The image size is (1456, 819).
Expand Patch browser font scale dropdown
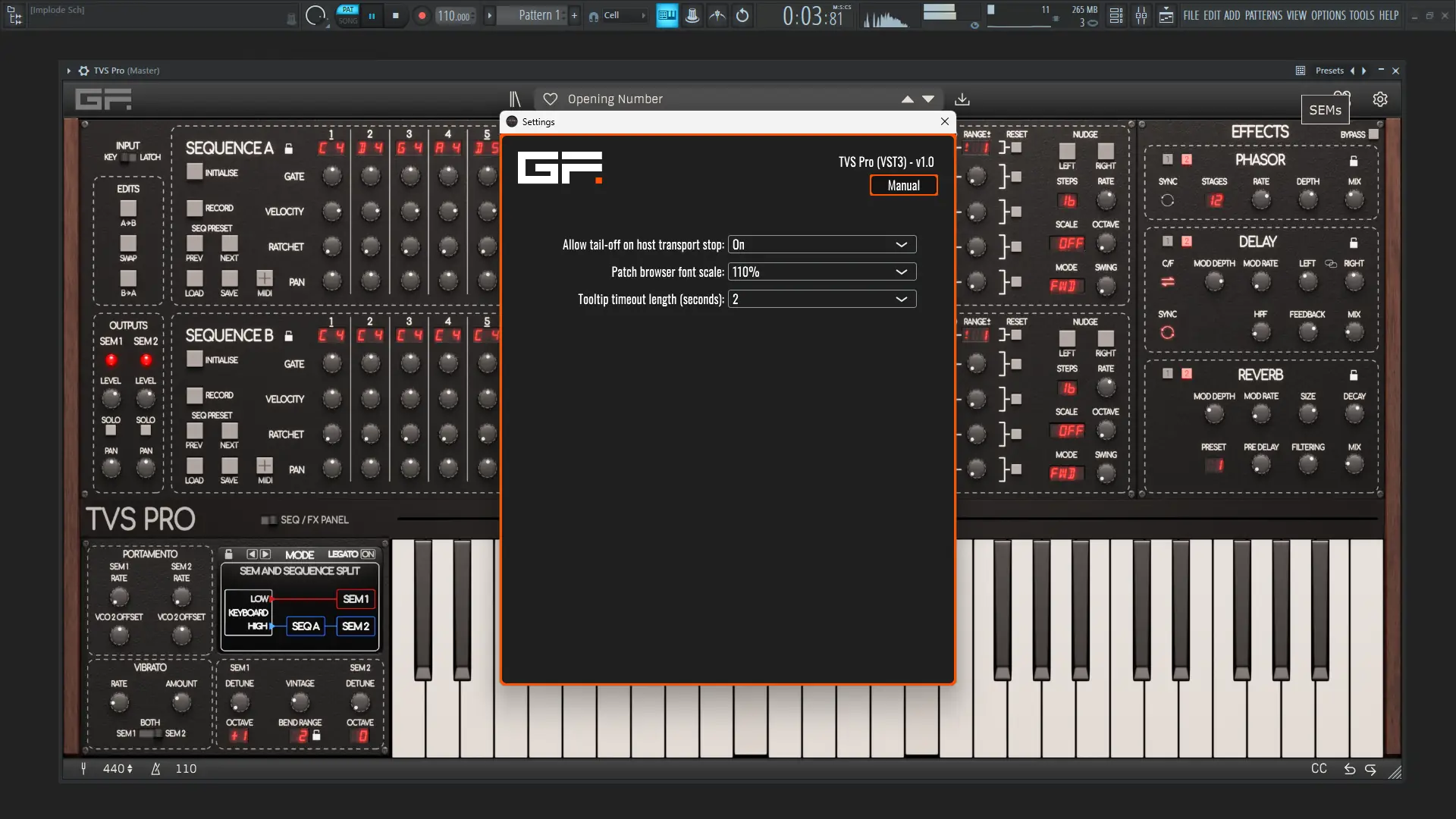(x=822, y=272)
